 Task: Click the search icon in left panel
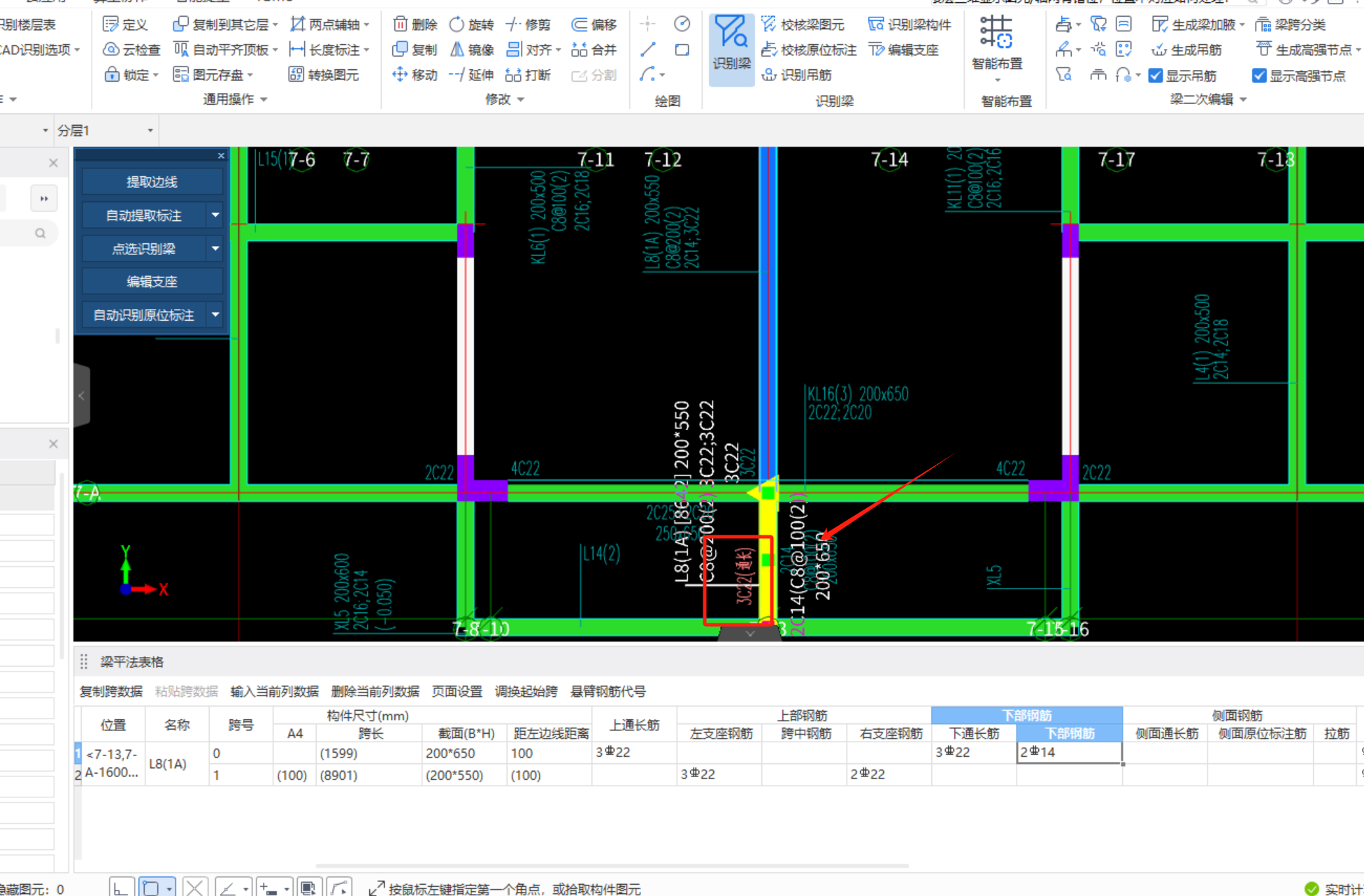point(41,233)
